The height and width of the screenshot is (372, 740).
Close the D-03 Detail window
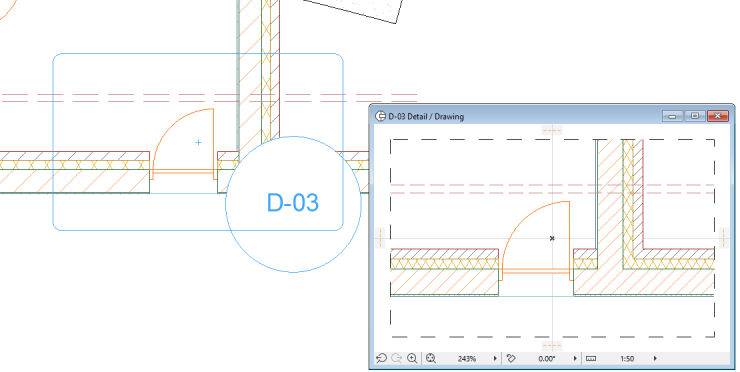coord(718,116)
